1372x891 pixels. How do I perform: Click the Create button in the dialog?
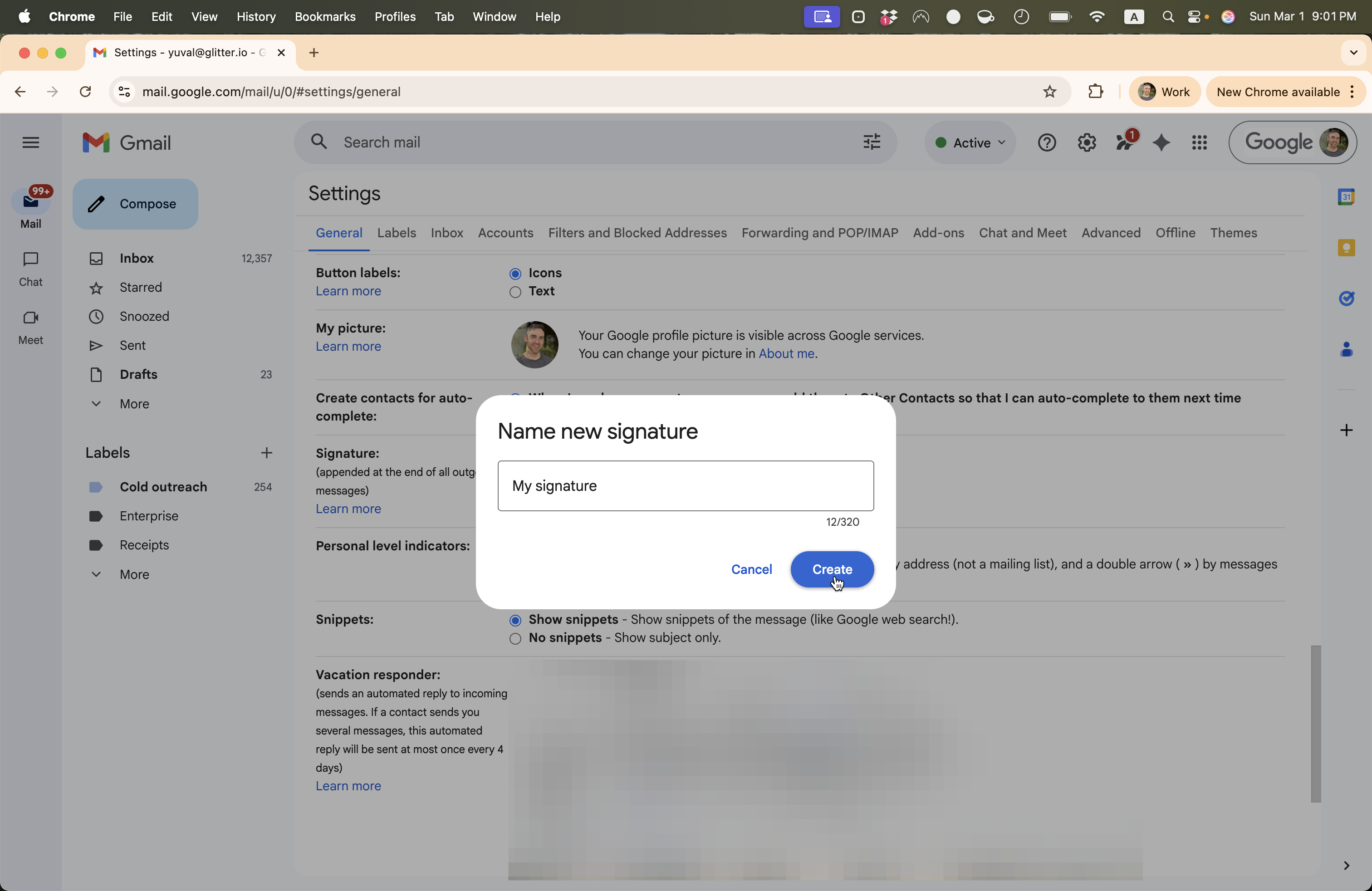click(832, 569)
